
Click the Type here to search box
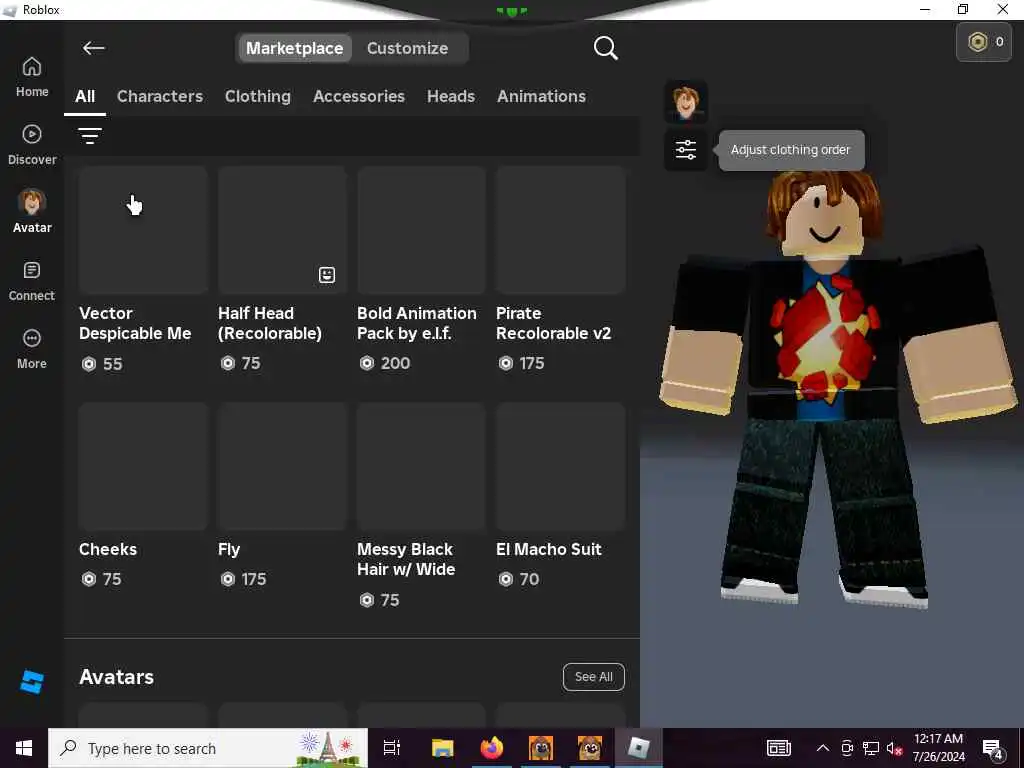coord(208,748)
